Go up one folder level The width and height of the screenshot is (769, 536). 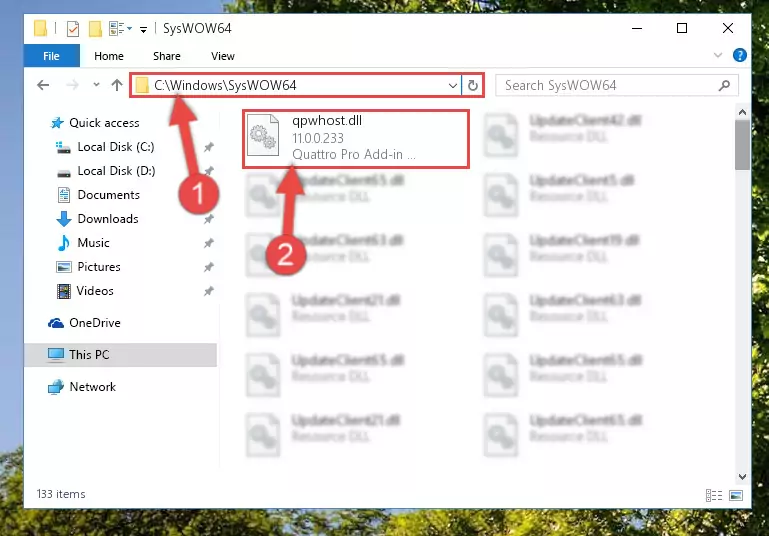pos(117,85)
